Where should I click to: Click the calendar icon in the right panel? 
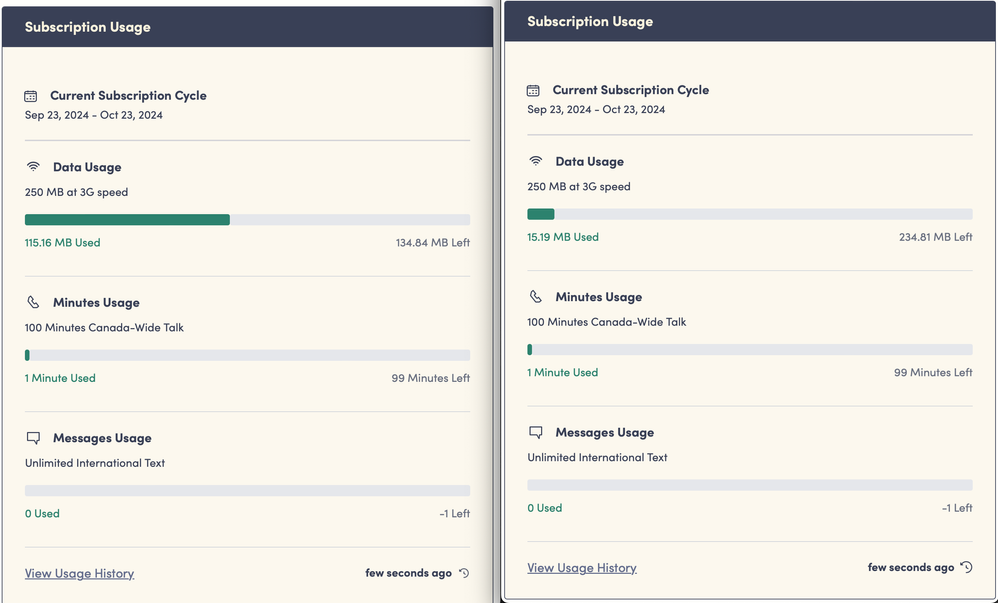(x=534, y=90)
